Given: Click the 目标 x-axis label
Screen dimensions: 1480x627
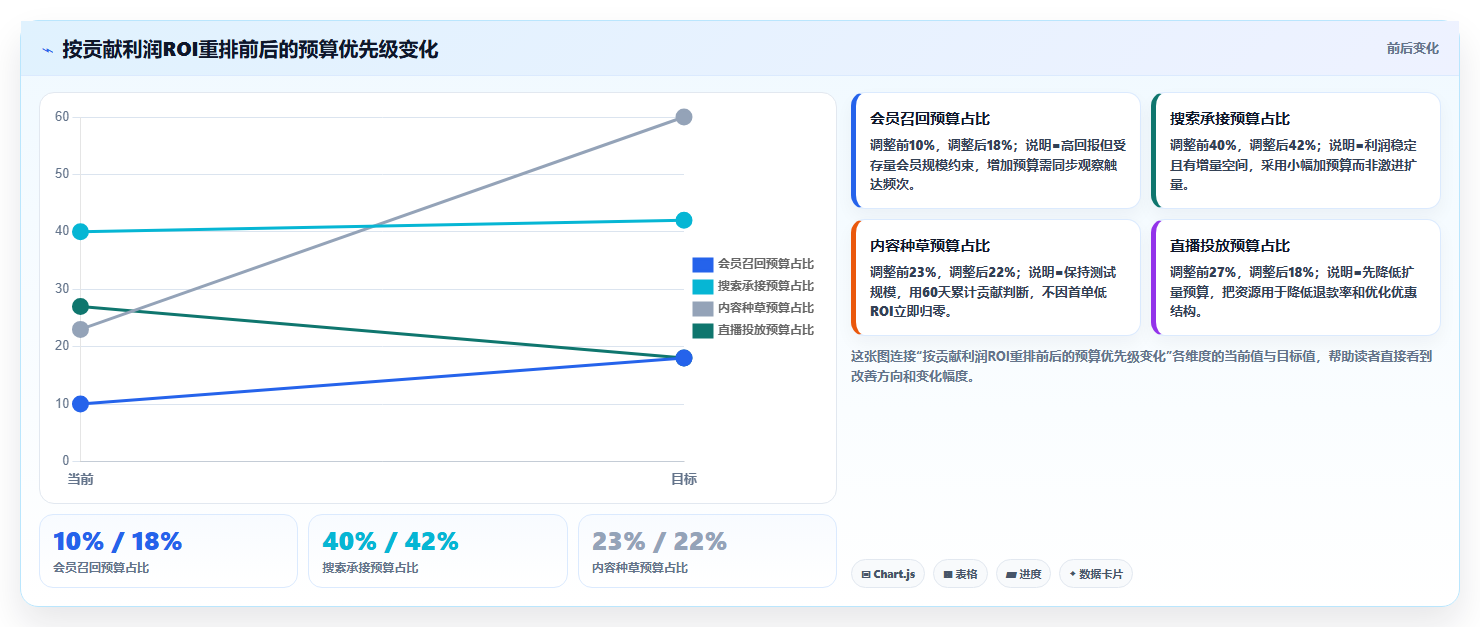Looking at the screenshot, I should (x=684, y=479).
